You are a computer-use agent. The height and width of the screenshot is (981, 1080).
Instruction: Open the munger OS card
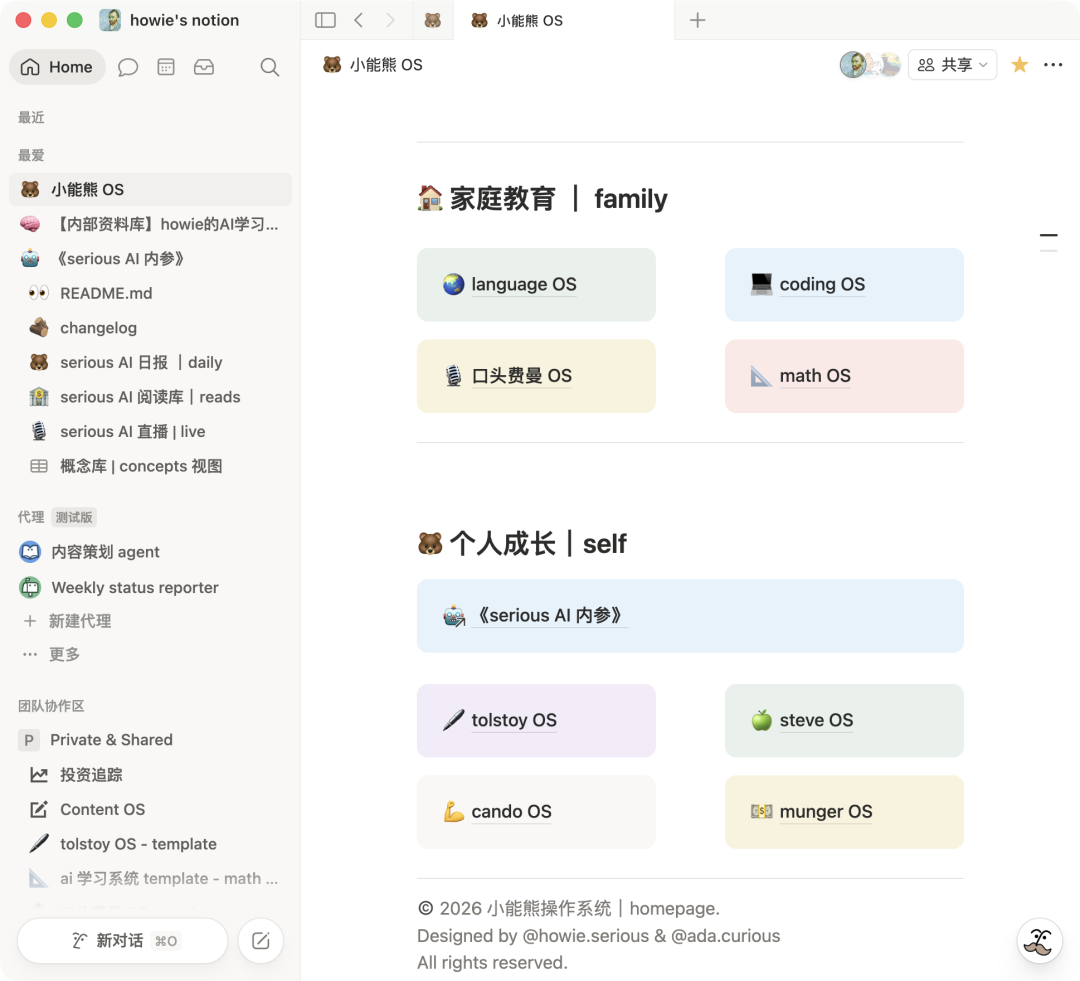point(844,812)
